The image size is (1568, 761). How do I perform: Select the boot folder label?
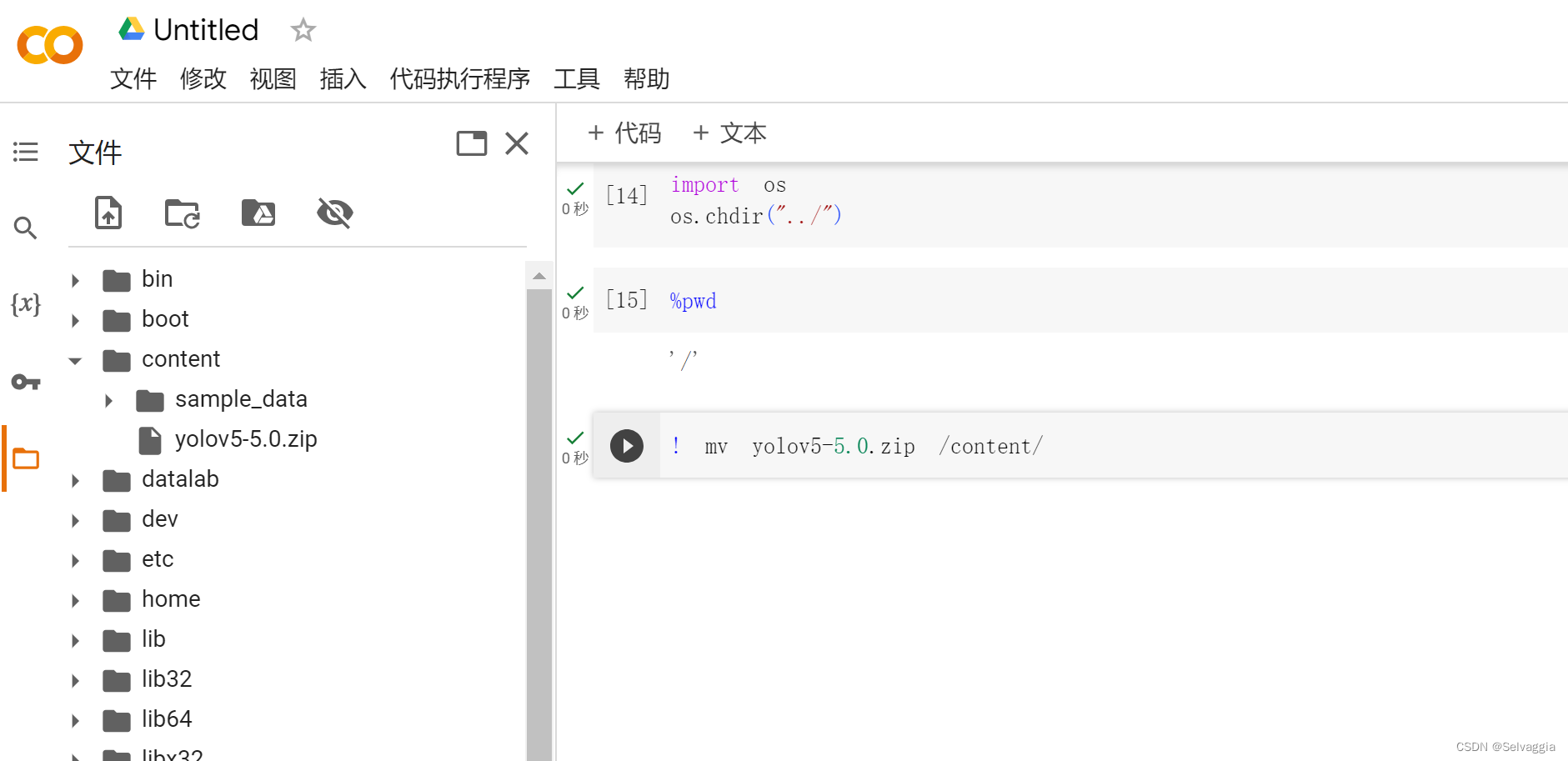pyautogui.click(x=165, y=319)
